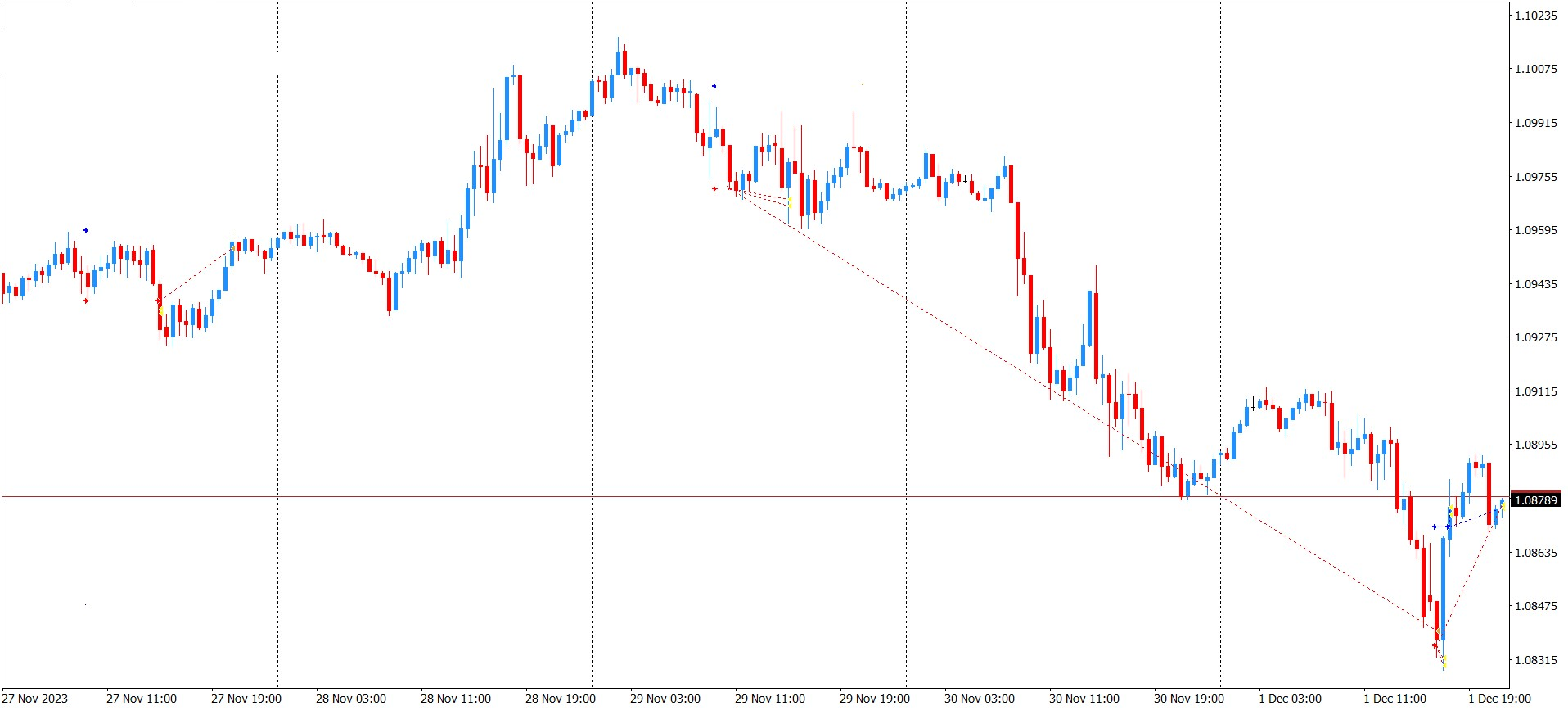Select the 1.09435 price axis value

(1536, 284)
